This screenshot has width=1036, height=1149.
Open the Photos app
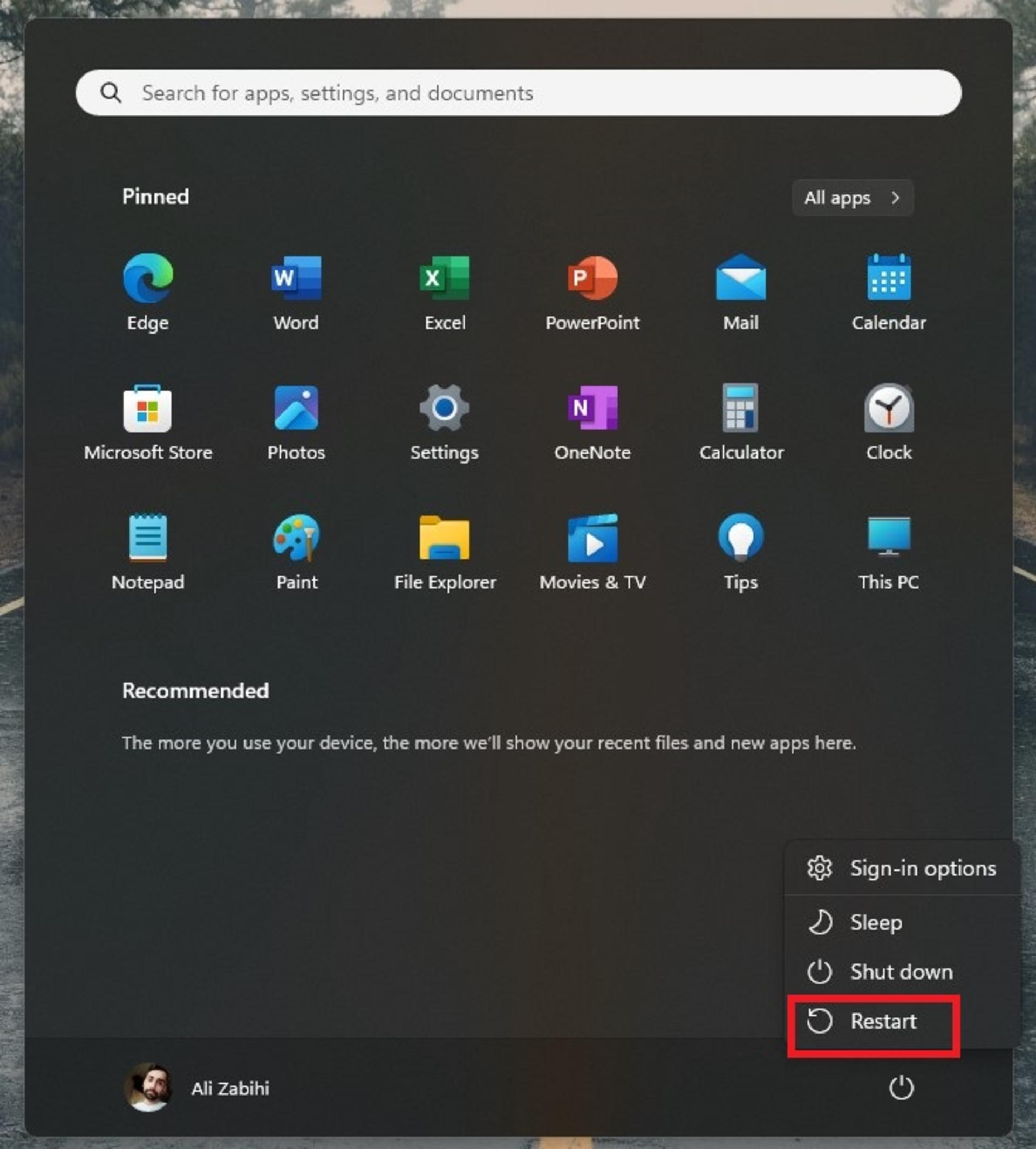(296, 423)
